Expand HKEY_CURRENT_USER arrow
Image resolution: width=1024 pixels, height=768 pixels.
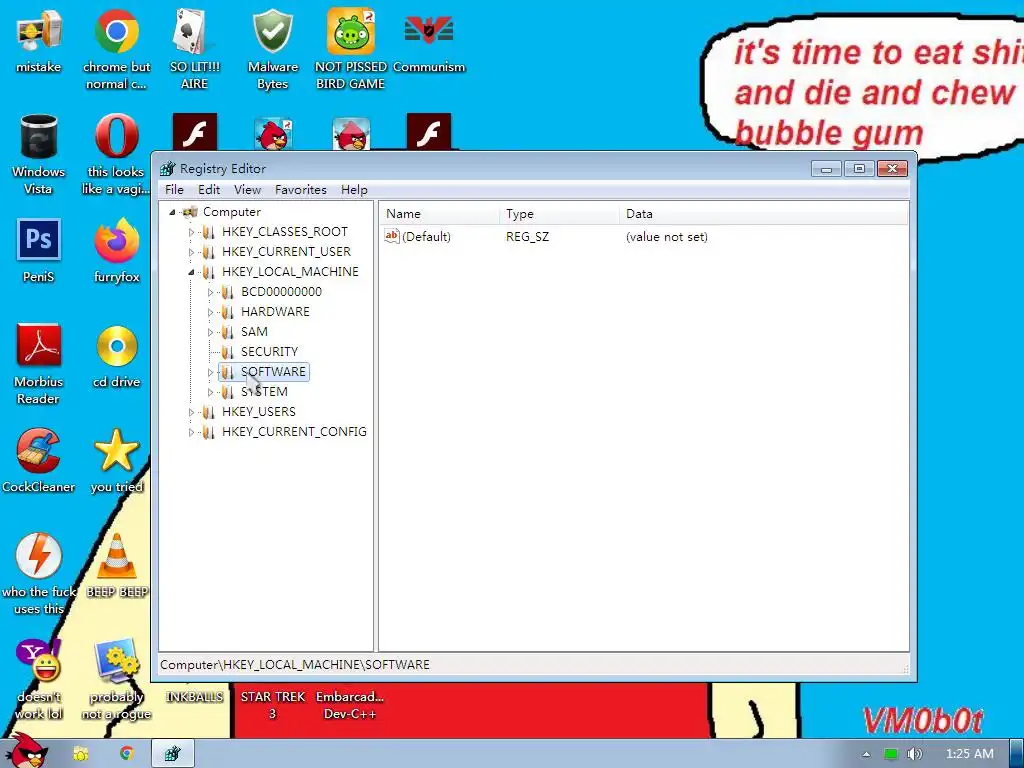coord(191,252)
